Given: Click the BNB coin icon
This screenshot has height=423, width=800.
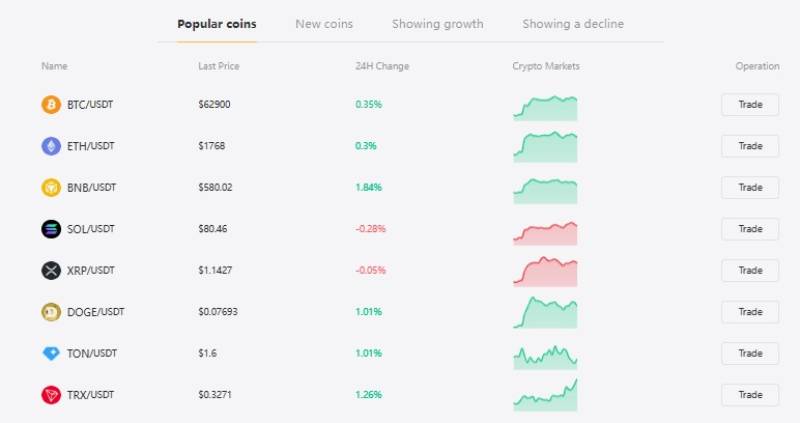Looking at the screenshot, I should [x=51, y=187].
